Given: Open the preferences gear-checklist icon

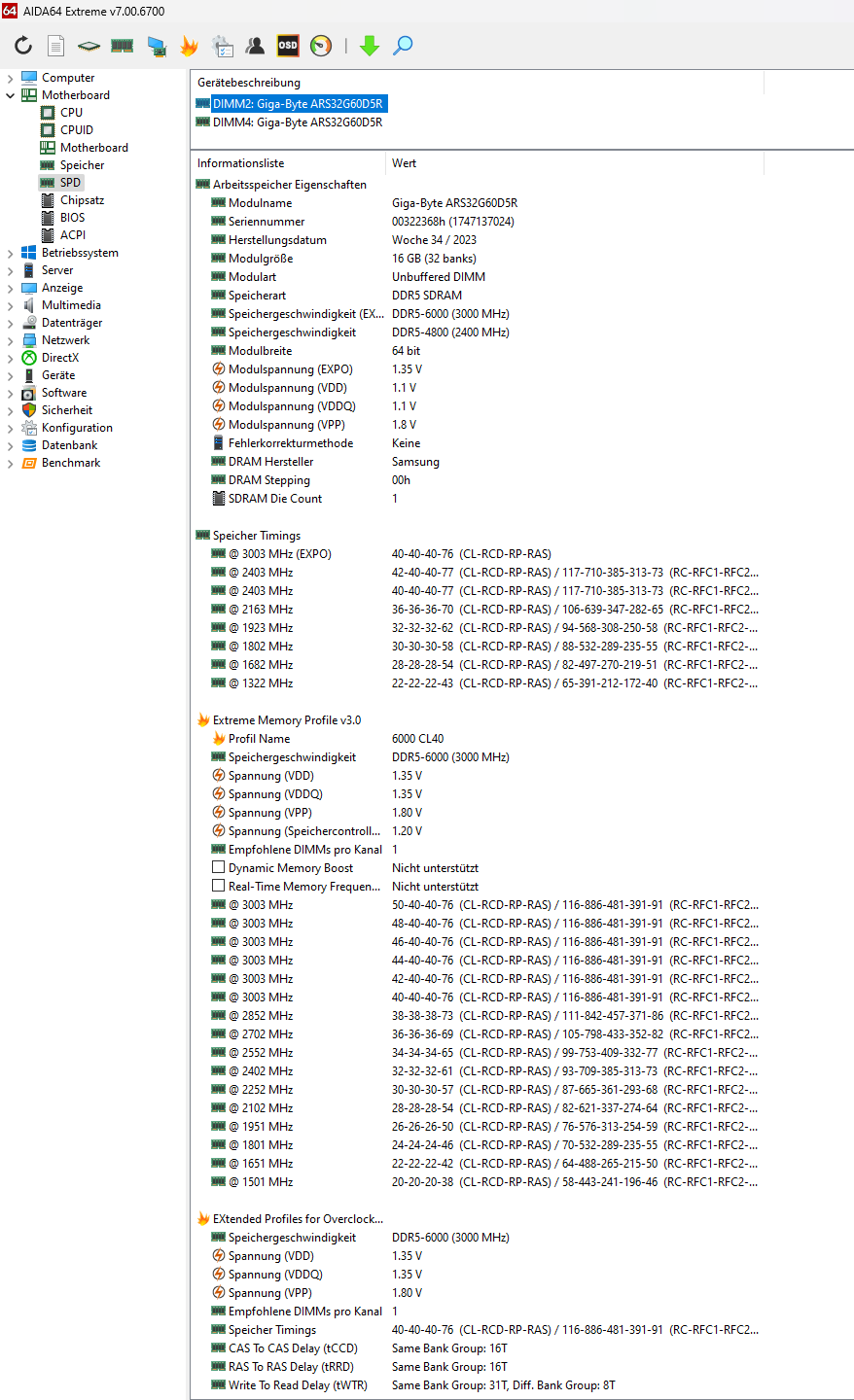Looking at the screenshot, I should tap(222, 45).
